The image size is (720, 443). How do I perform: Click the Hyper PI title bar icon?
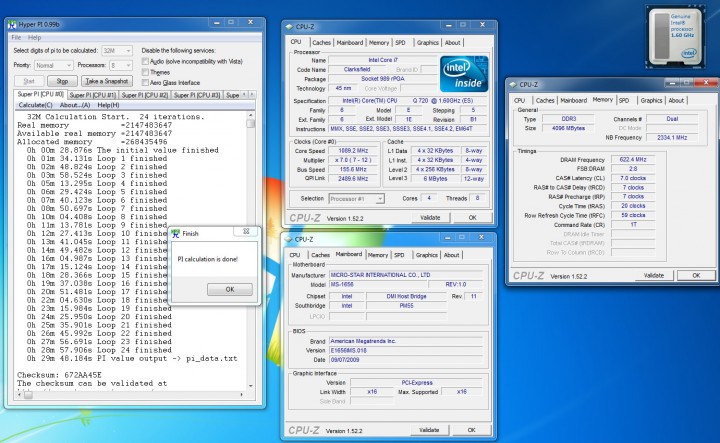point(12,24)
